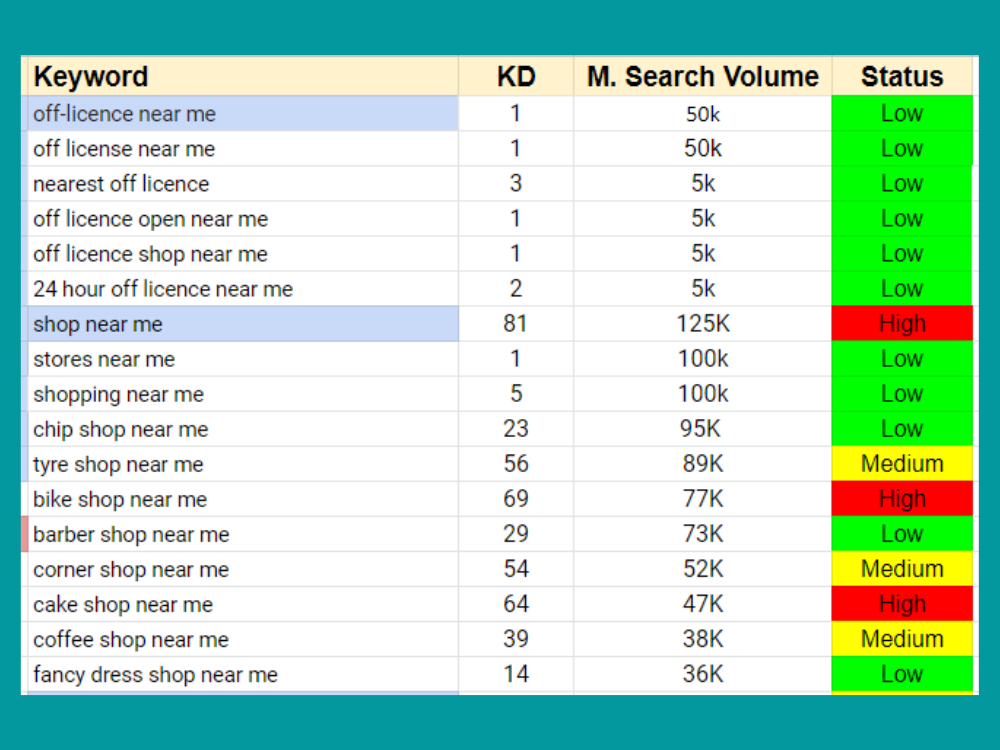Click the red High status for cake shop
The image size is (1000, 750).
click(901, 603)
